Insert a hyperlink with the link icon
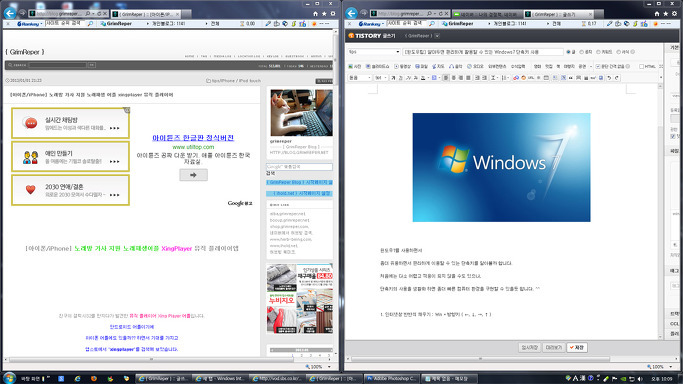 516,78
